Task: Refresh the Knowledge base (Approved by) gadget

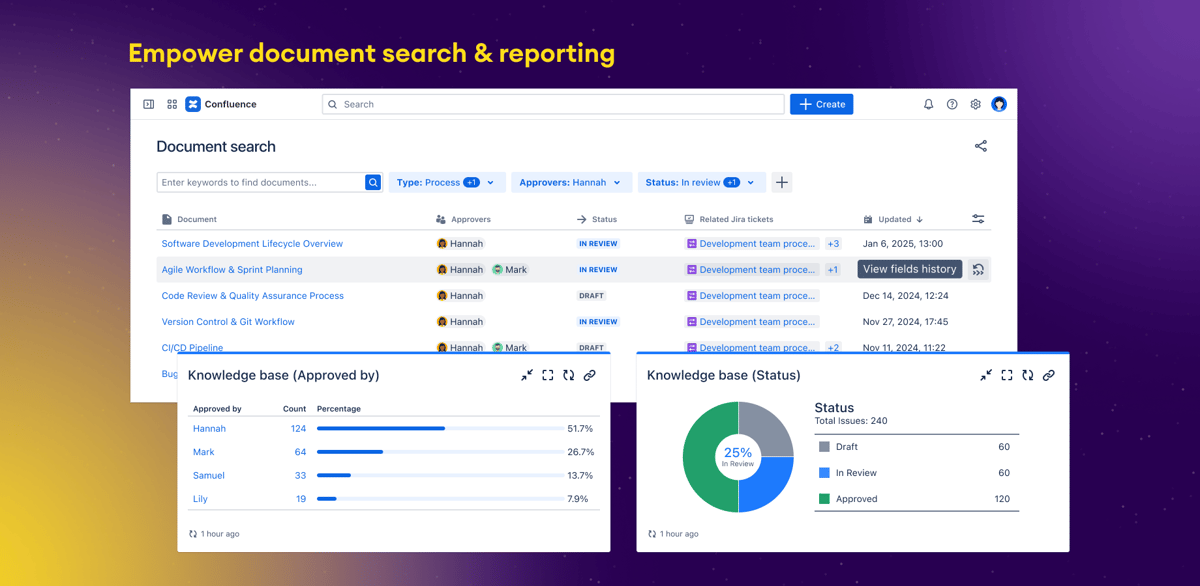Action: pos(568,375)
